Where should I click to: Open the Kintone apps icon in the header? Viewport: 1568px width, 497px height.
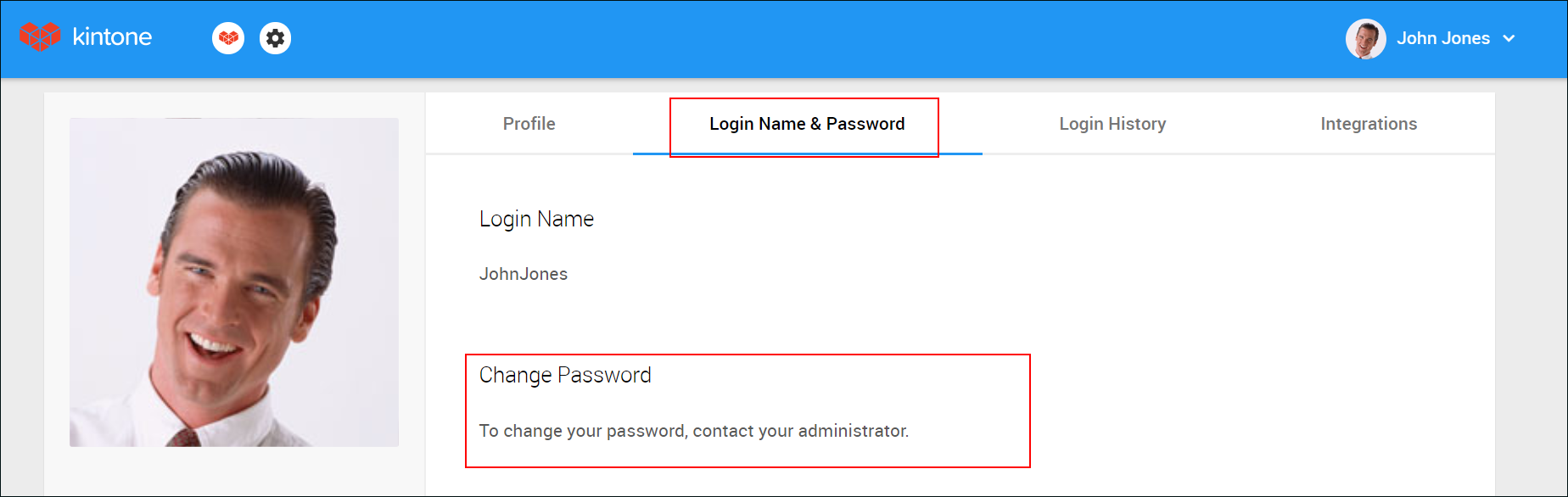tap(227, 37)
